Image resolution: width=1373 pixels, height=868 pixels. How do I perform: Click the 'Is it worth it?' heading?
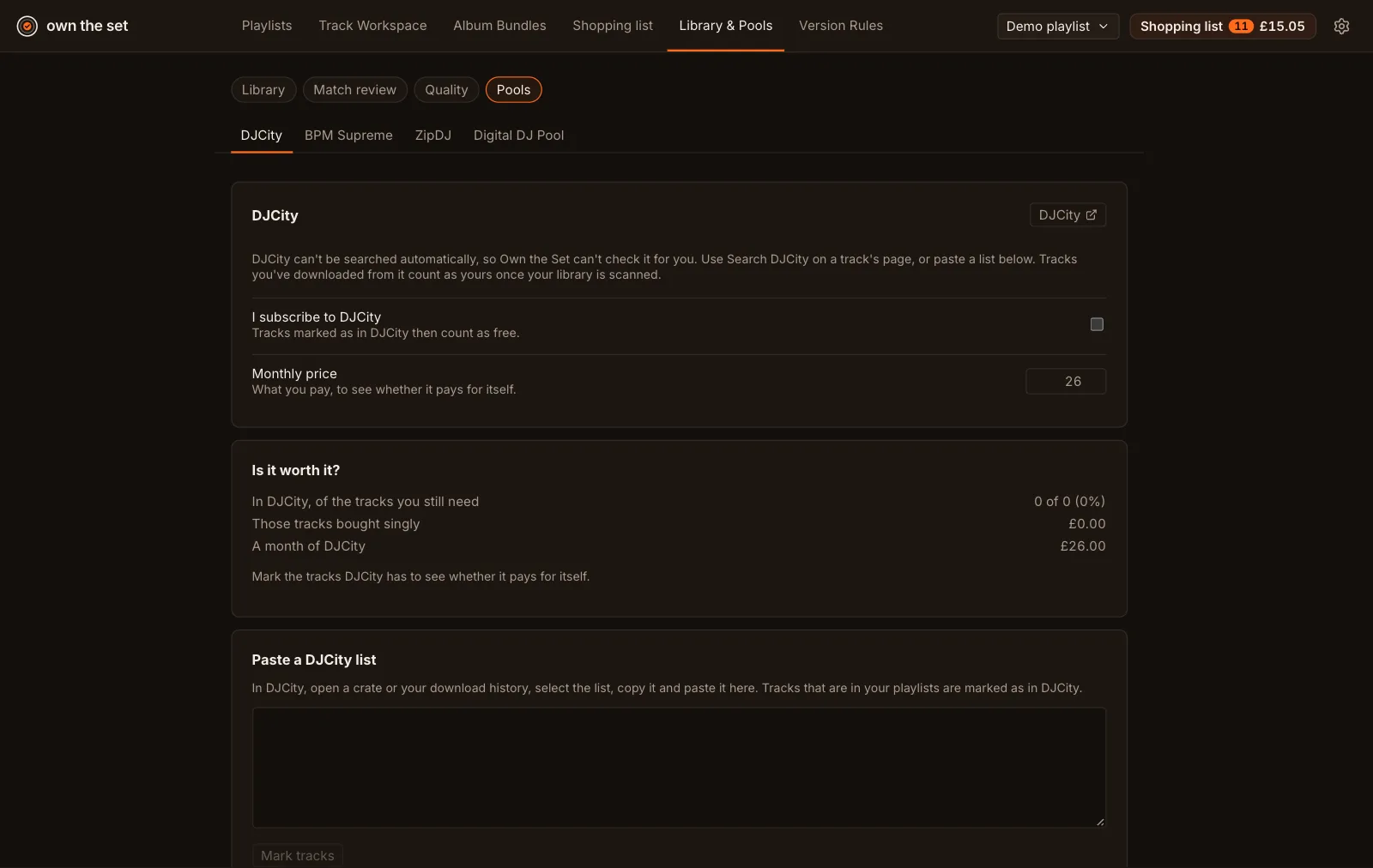[x=296, y=471]
